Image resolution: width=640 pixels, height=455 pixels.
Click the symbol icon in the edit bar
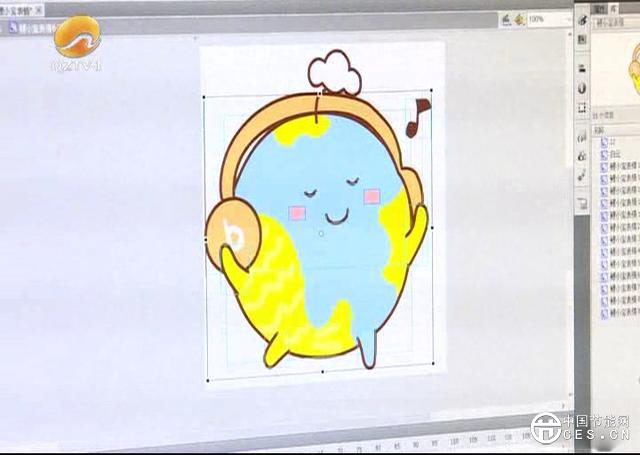[12, 27]
